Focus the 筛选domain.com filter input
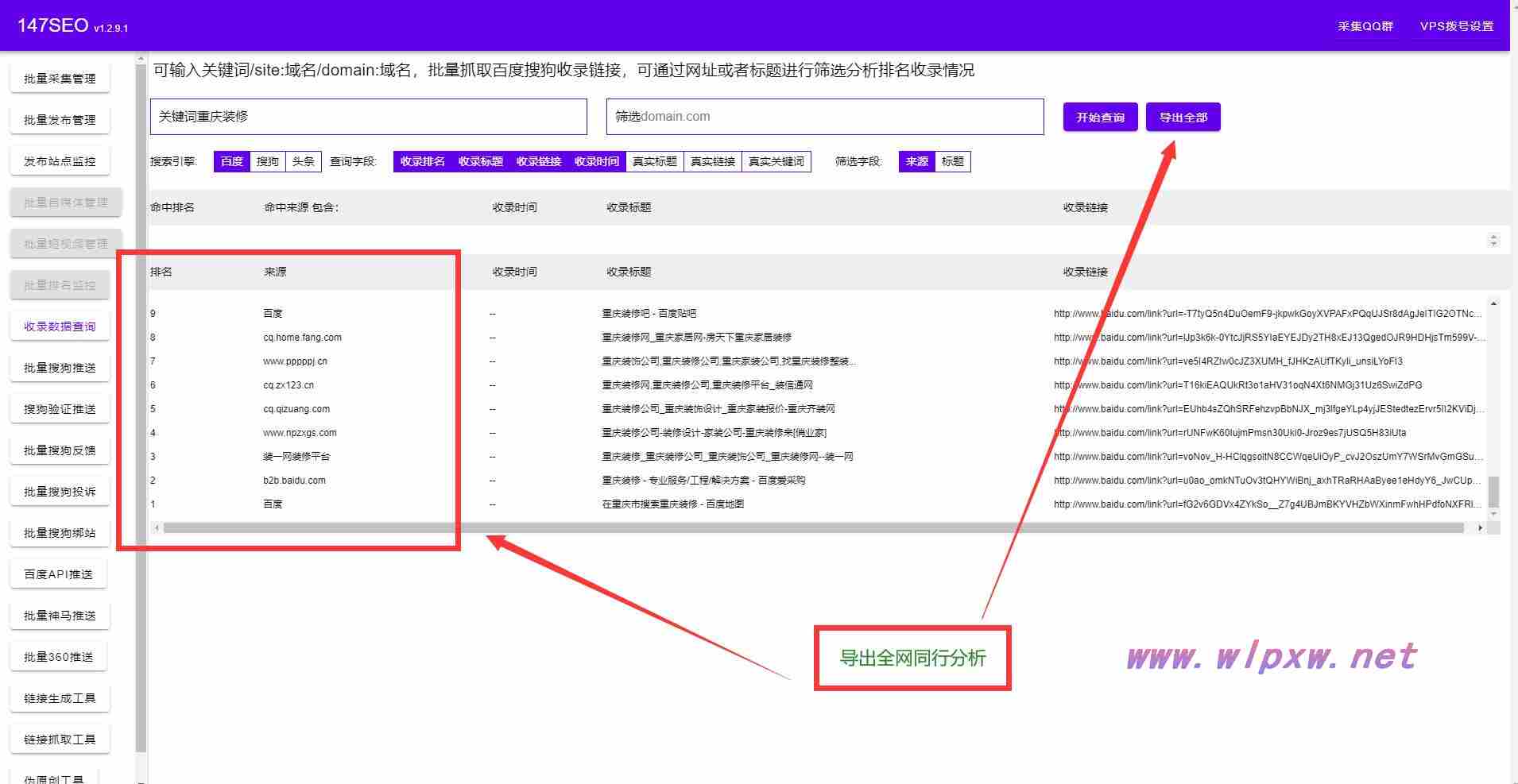This screenshot has height=784, width=1518. pos(825,117)
